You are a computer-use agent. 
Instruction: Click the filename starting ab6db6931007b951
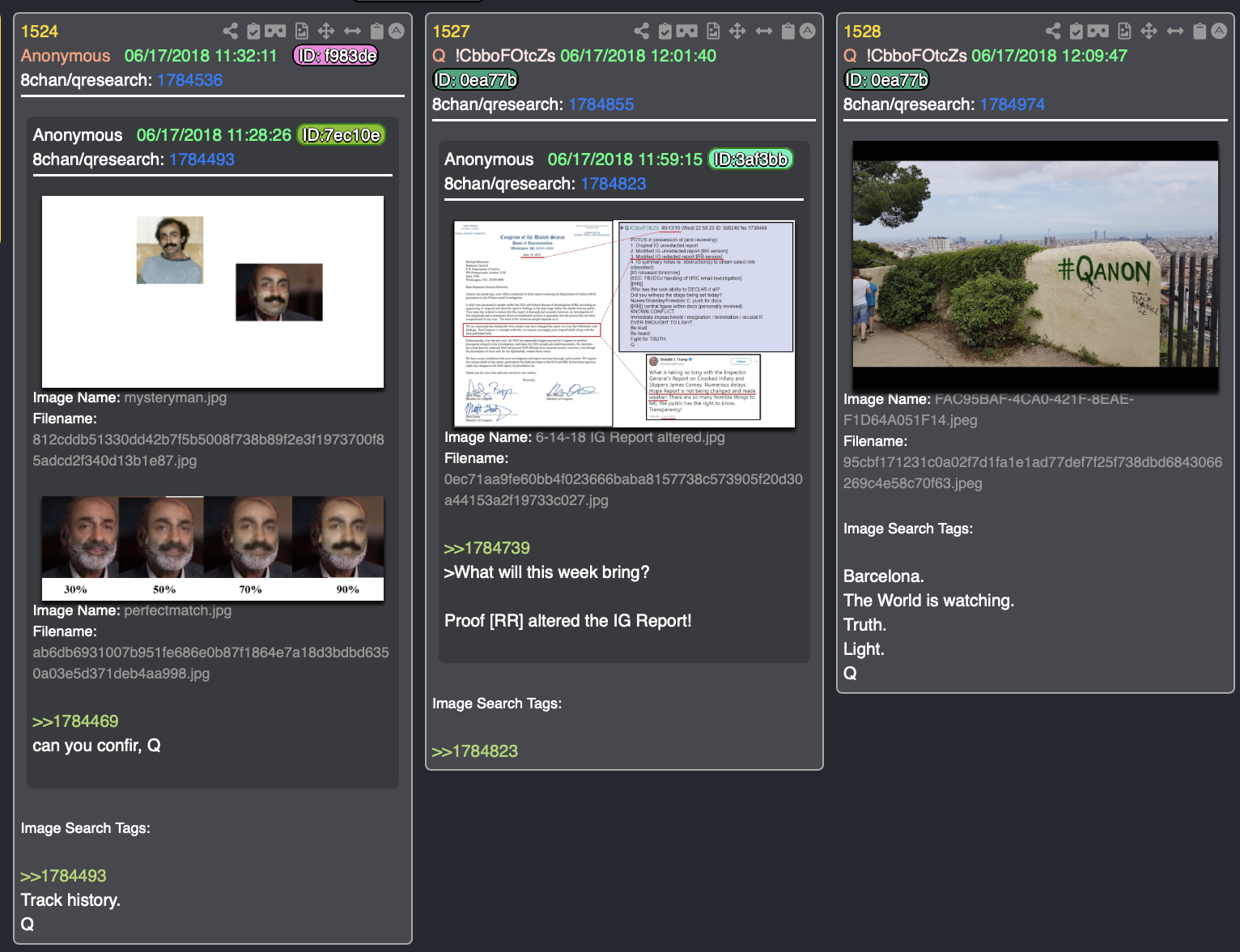tap(211, 663)
